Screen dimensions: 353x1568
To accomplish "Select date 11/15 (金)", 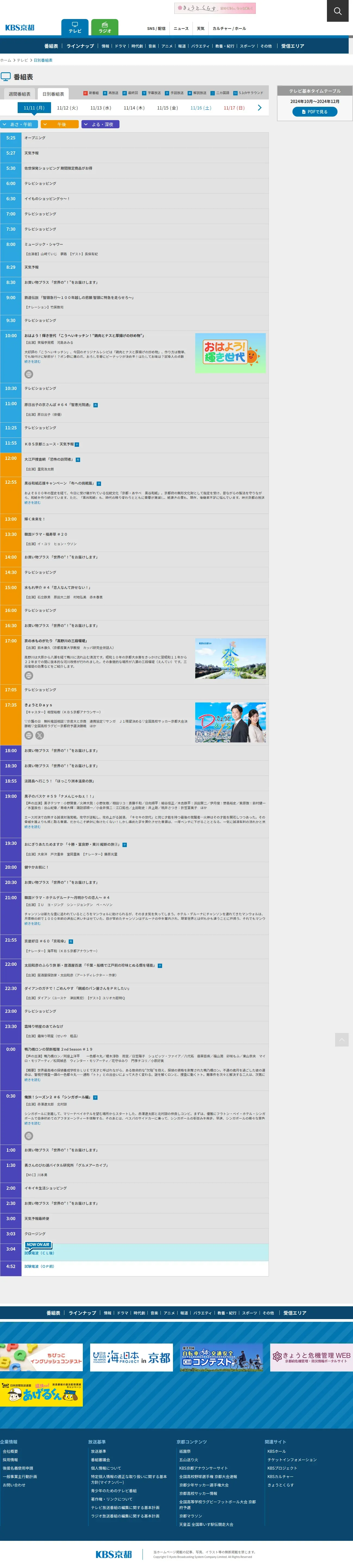I will pyautogui.click(x=167, y=108).
